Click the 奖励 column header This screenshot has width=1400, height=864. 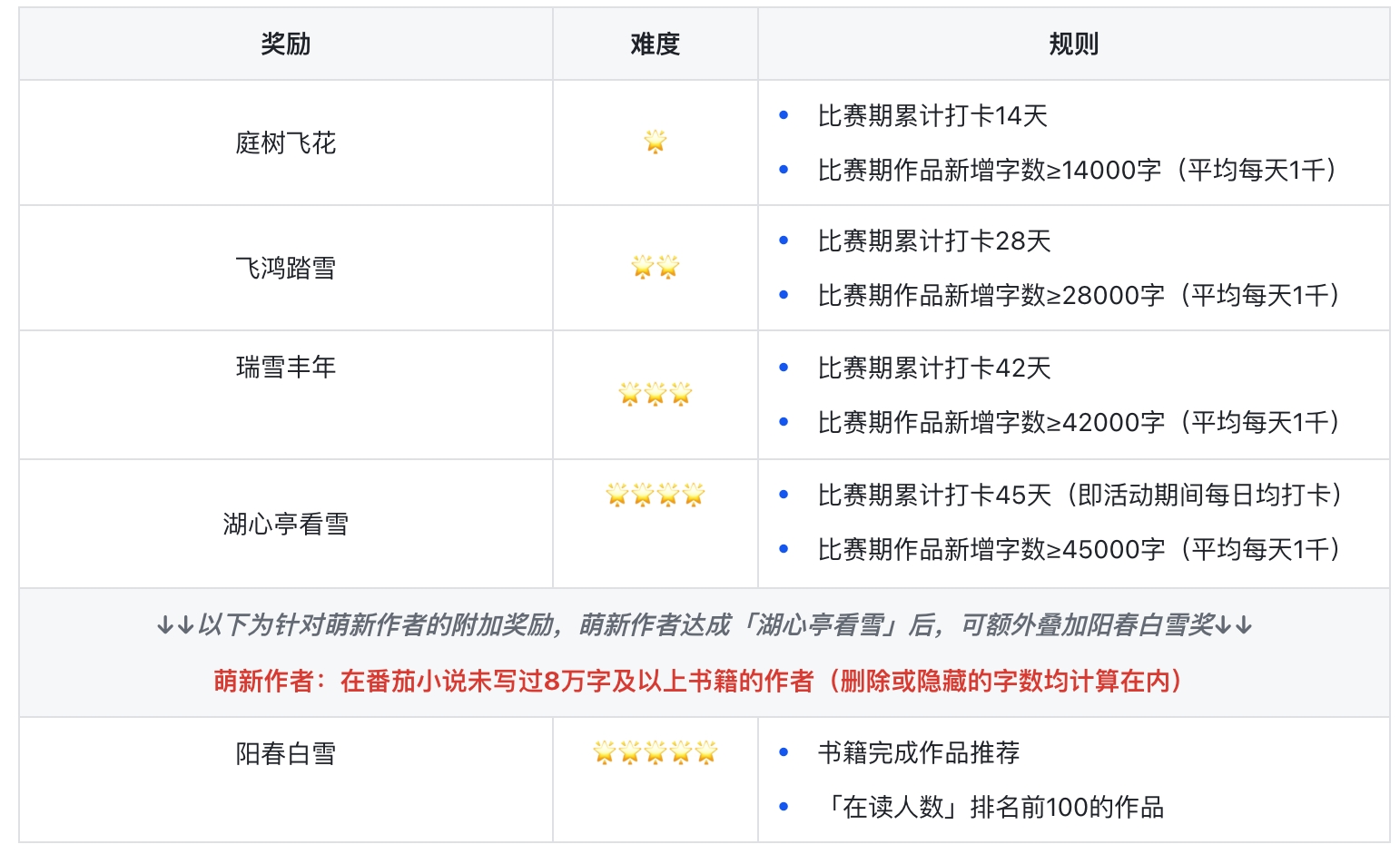(x=285, y=44)
